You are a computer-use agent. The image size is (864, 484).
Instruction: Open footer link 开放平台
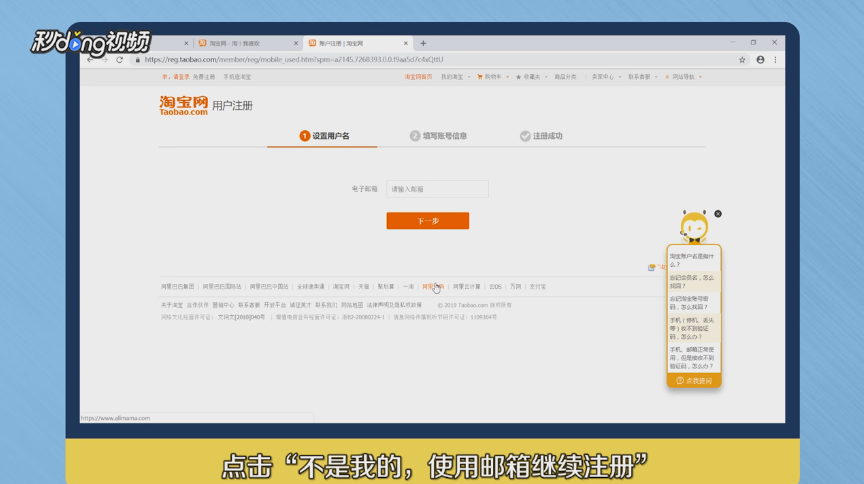[x=274, y=305]
